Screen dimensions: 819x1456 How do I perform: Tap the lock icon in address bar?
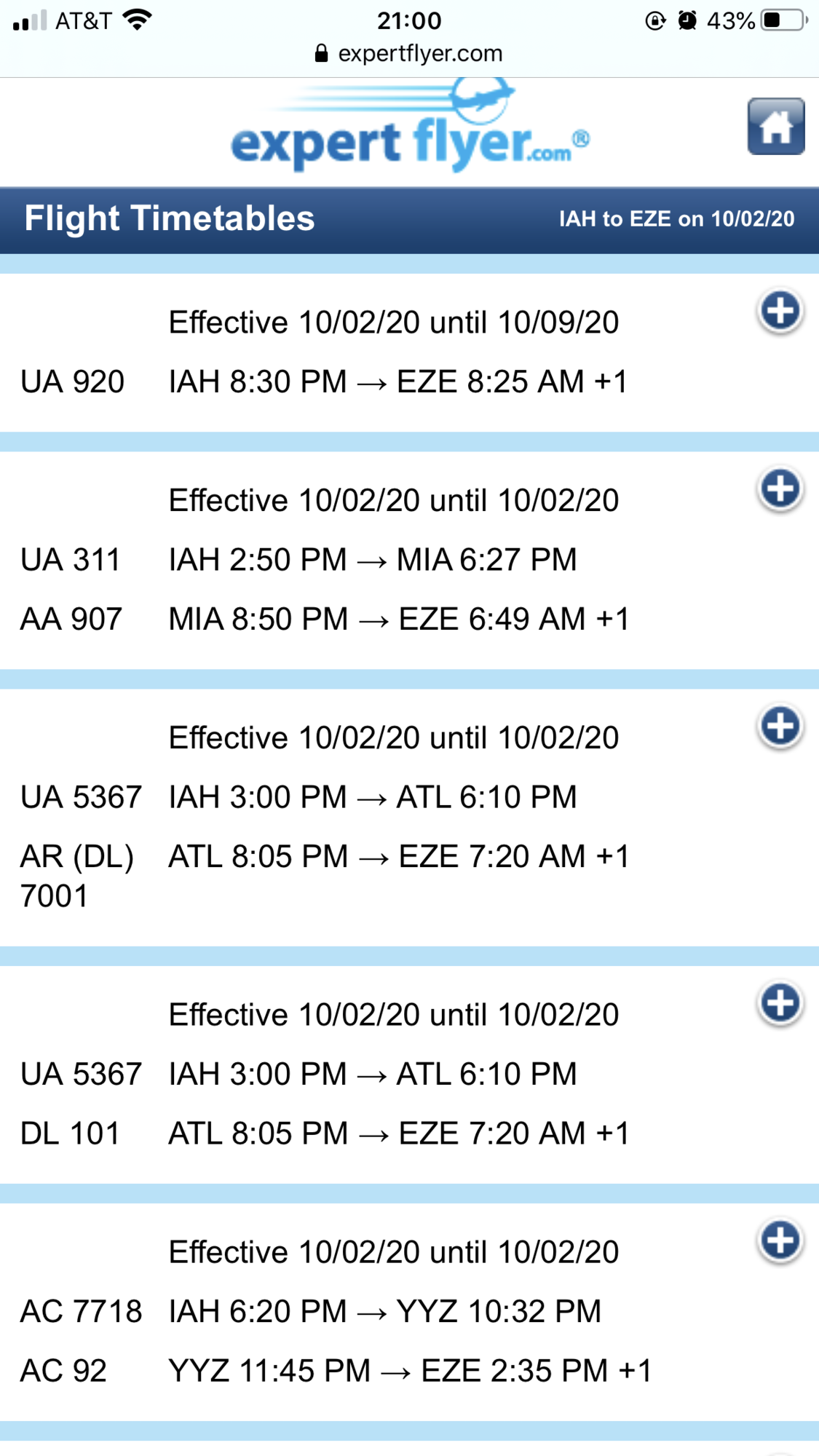(x=321, y=53)
